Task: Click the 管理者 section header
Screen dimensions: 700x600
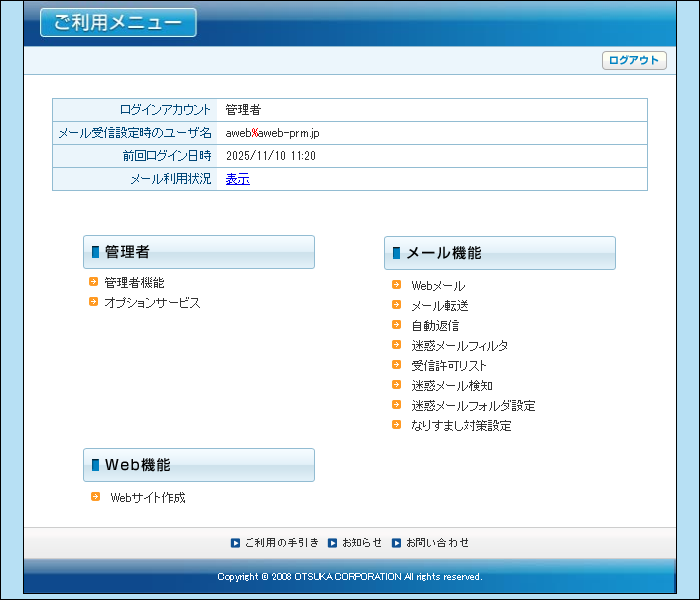Action: [x=198, y=252]
